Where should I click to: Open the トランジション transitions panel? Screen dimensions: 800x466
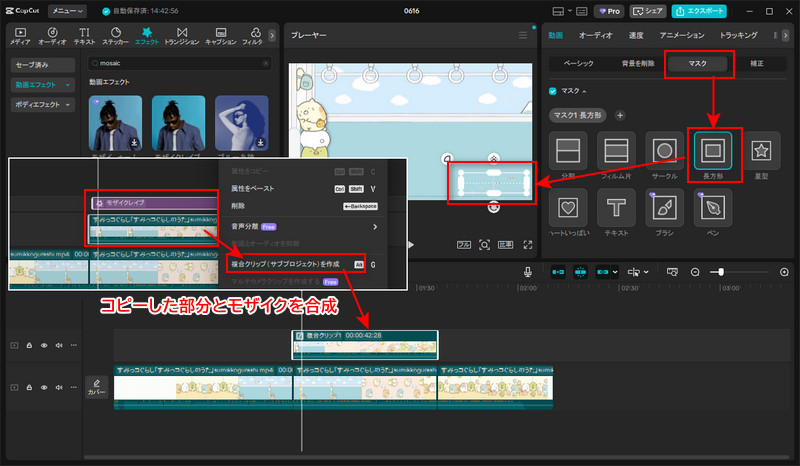pyautogui.click(x=182, y=36)
